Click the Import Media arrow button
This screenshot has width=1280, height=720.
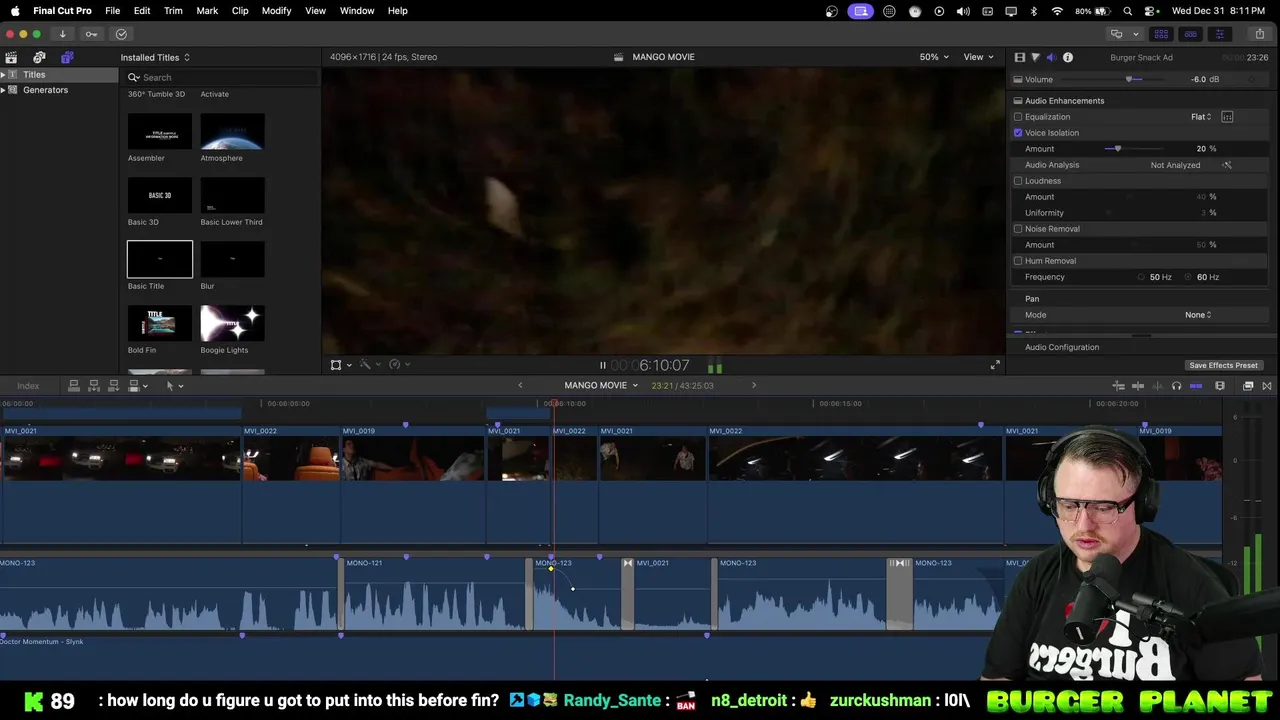pyautogui.click(x=62, y=34)
